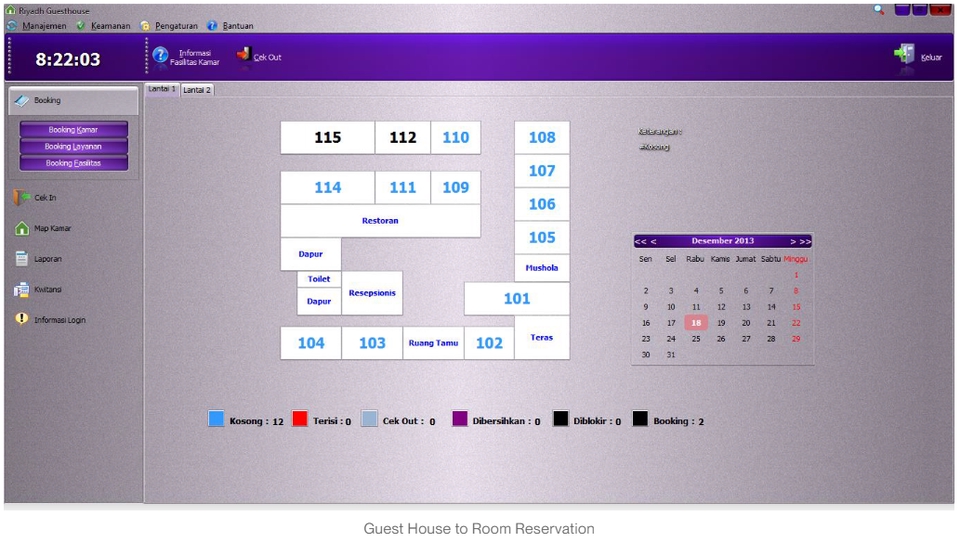Image resolution: width=960 pixels, height=542 pixels.
Task: Click the light blue Cek Out legend swatch
Action: [x=369, y=419]
